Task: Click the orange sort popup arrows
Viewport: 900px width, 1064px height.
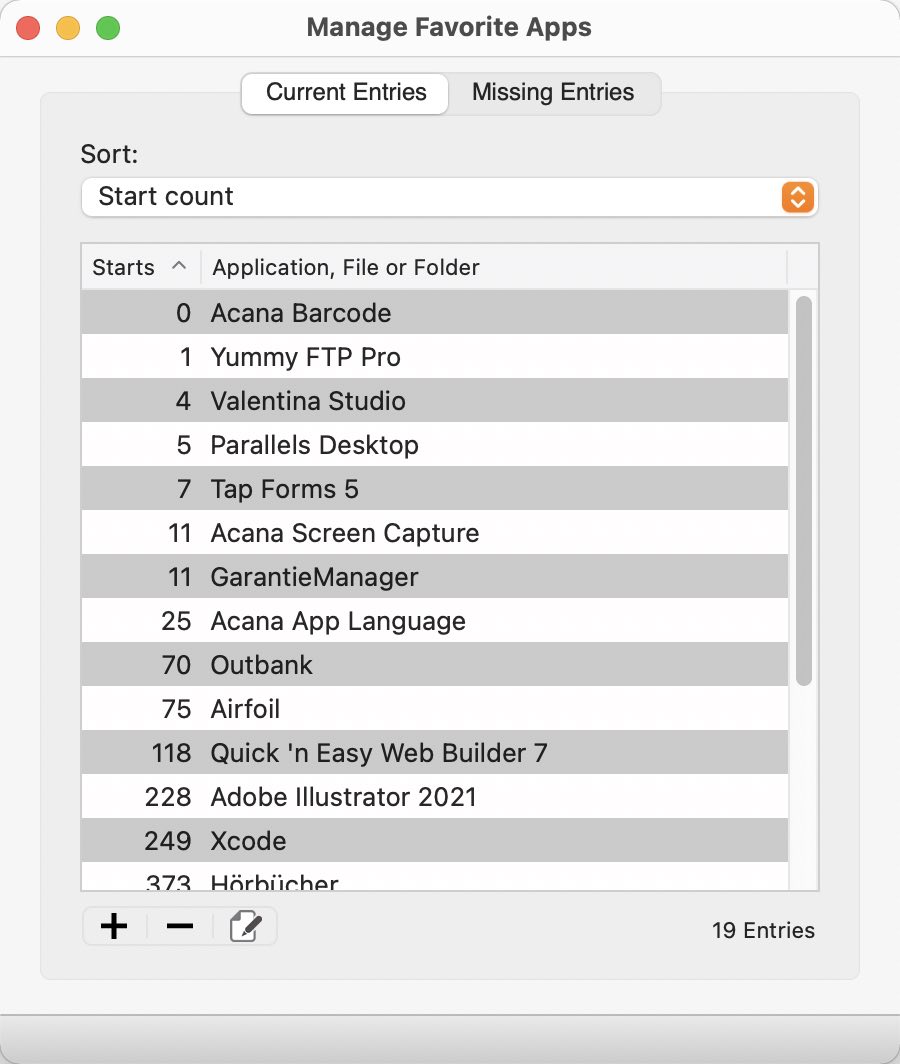Action: (798, 197)
